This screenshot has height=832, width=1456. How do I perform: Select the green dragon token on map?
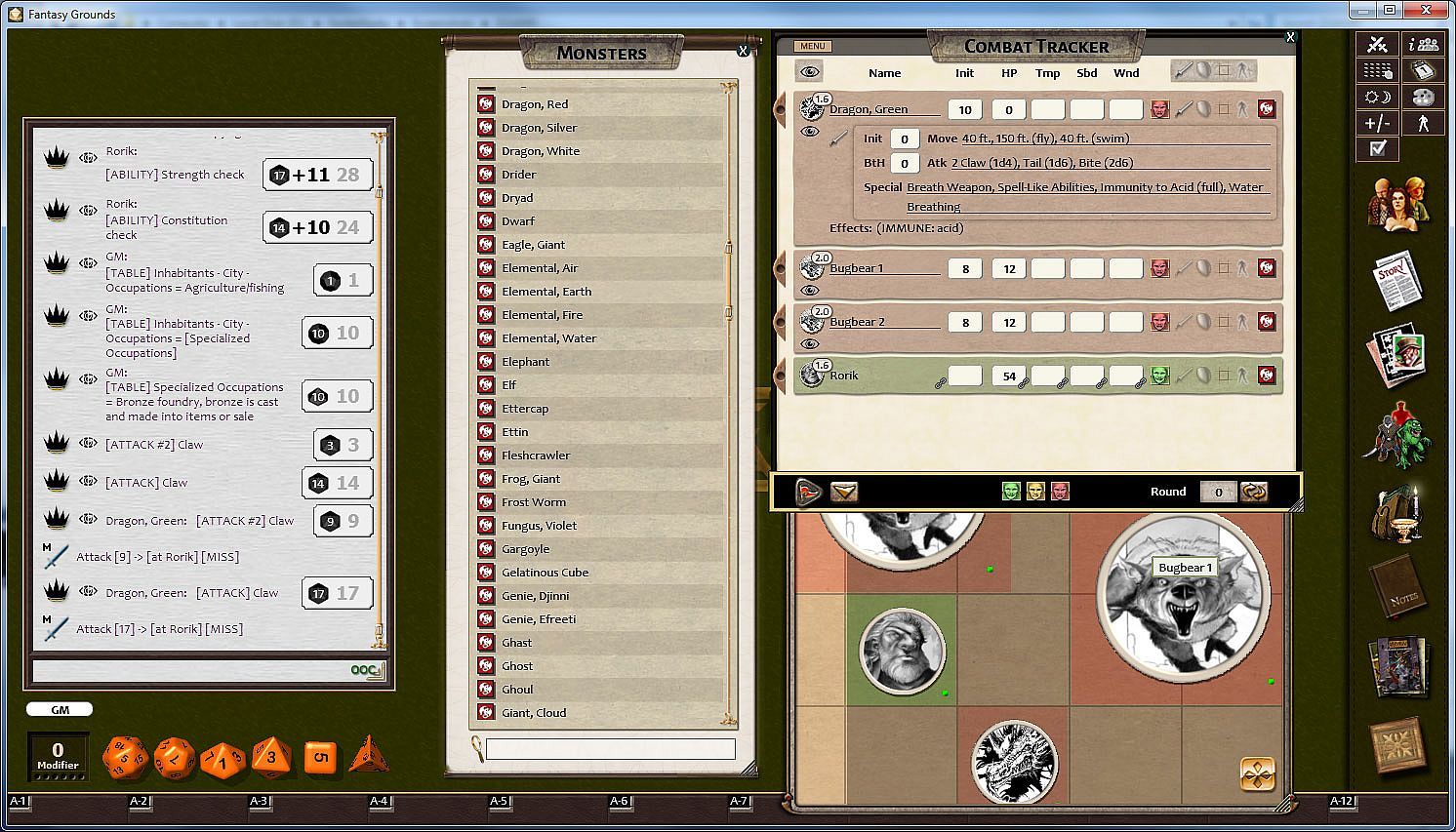(x=1014, y=762)
